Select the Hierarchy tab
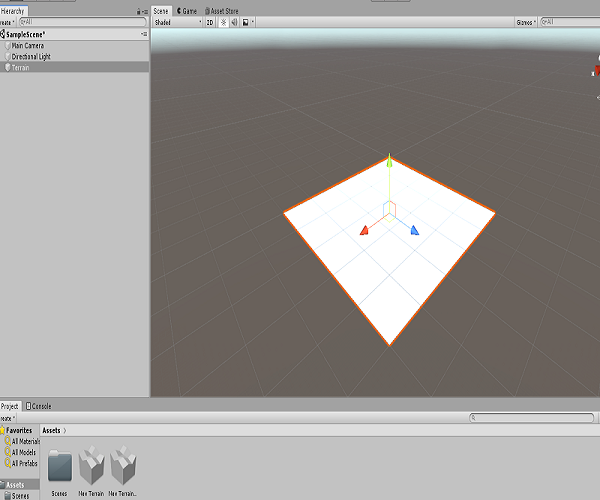The width and height of the screenshot is (600, 500). [13, 11]
